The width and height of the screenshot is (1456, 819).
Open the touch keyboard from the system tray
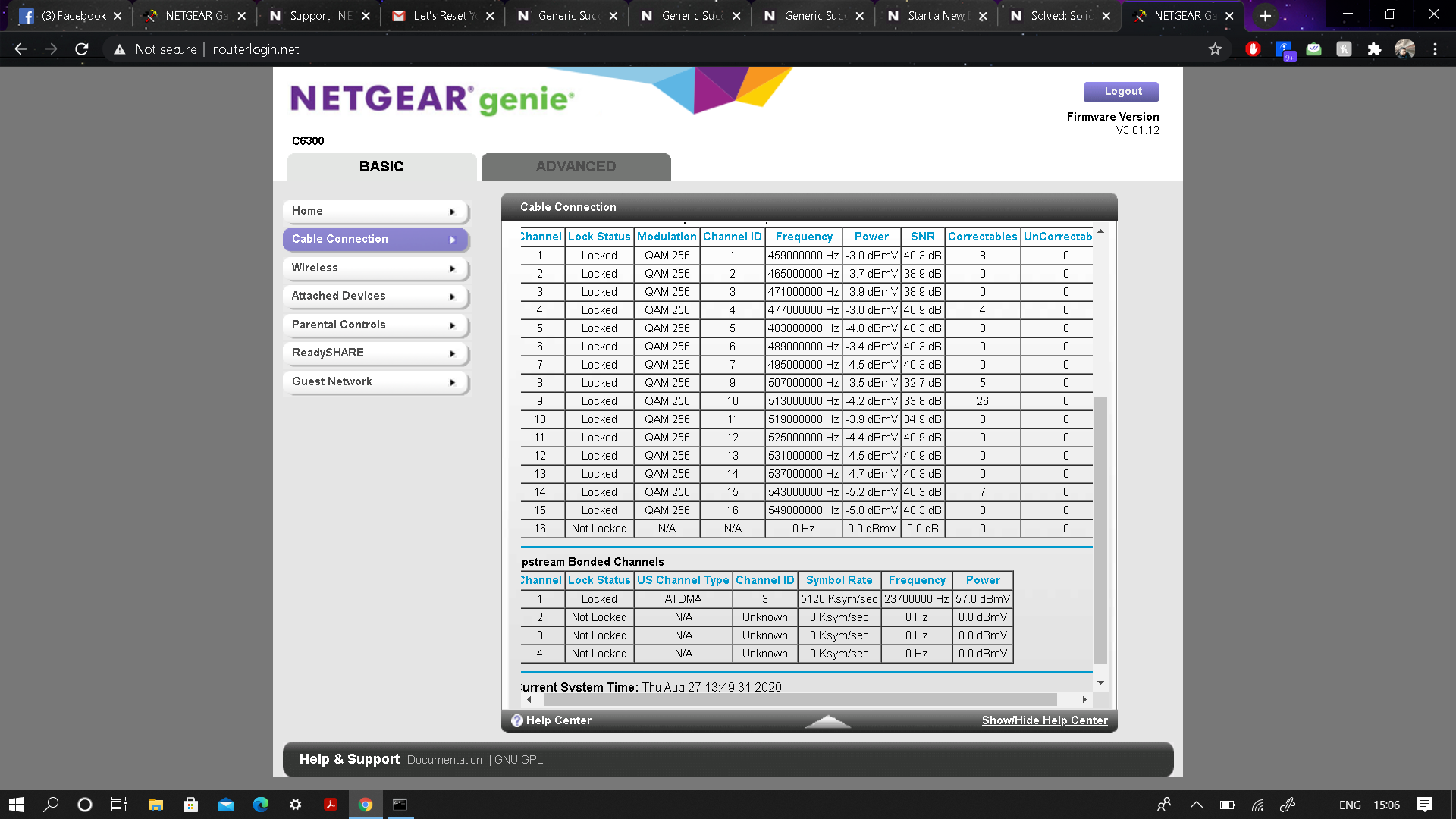(1317, 805)
